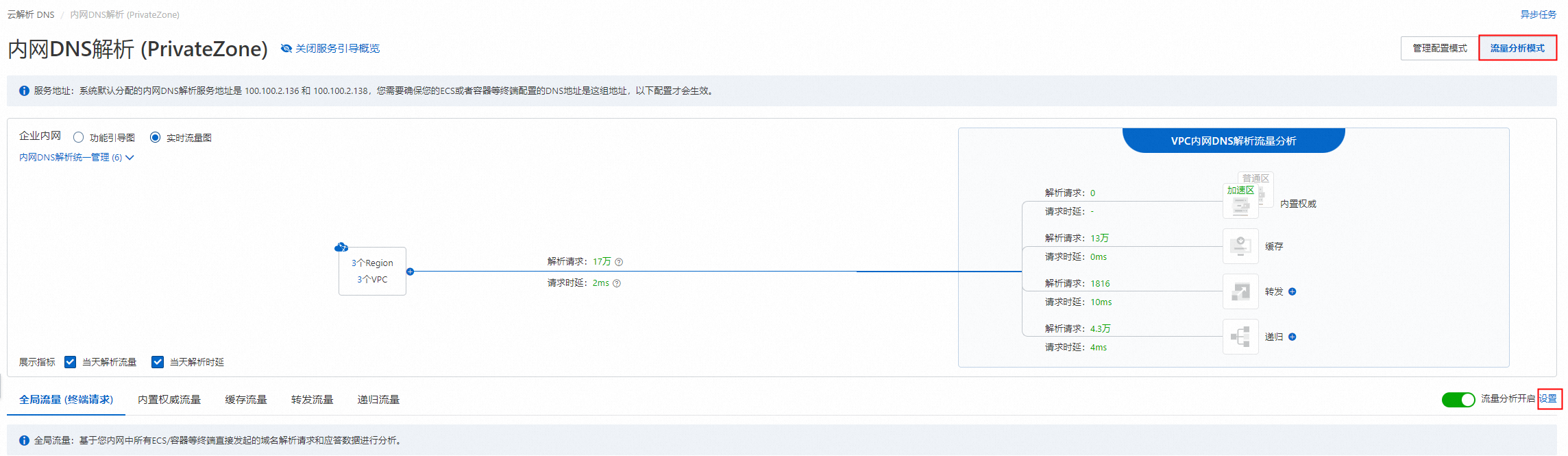This screenshot has width=1568, height=456.
Task: Click the 4.3万 recursive request value
Action: [x=1101, y=328]
